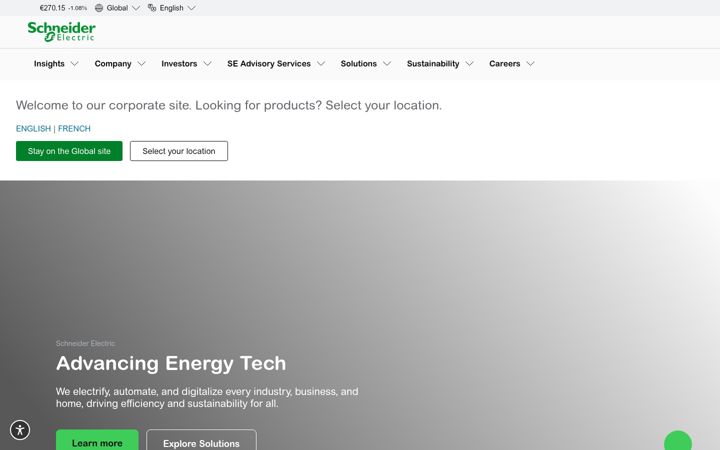Select the ENGLISH language link

pos(33,129)
